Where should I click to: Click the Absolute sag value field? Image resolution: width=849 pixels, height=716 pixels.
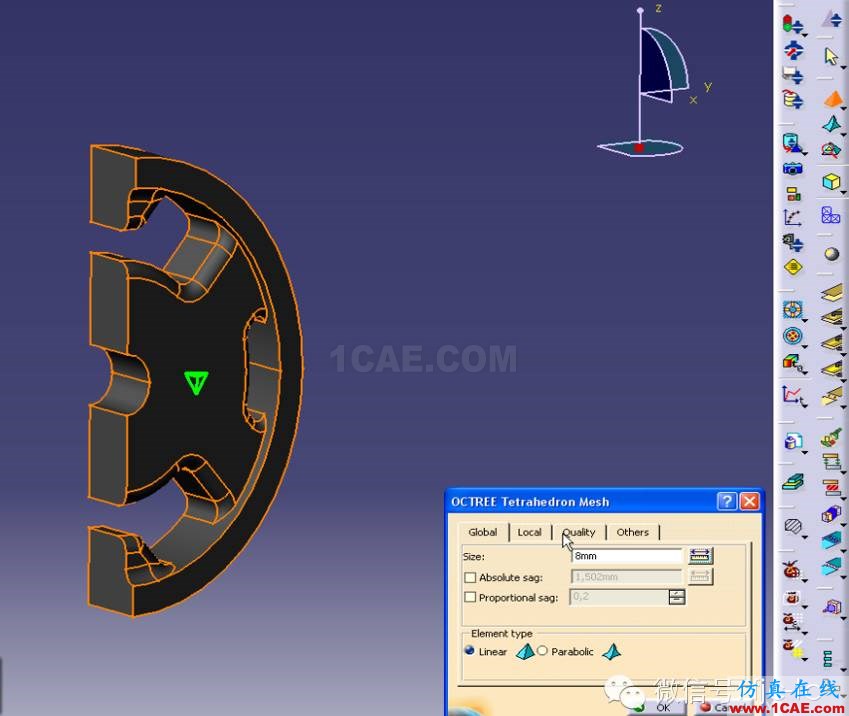(x=626, y=577)
